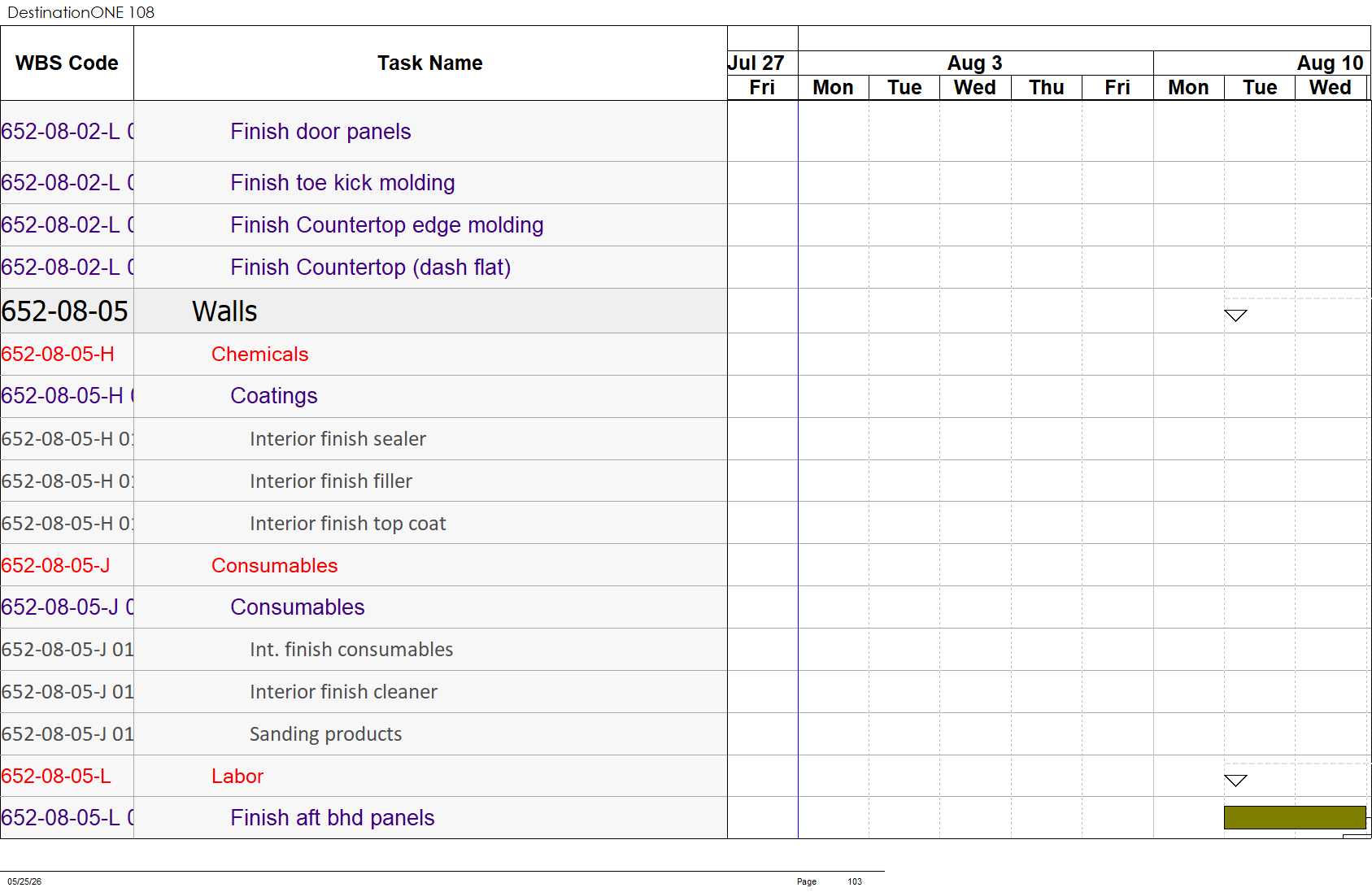
Task: Click the Interior finish cleaner task
Action: (343, 692)
